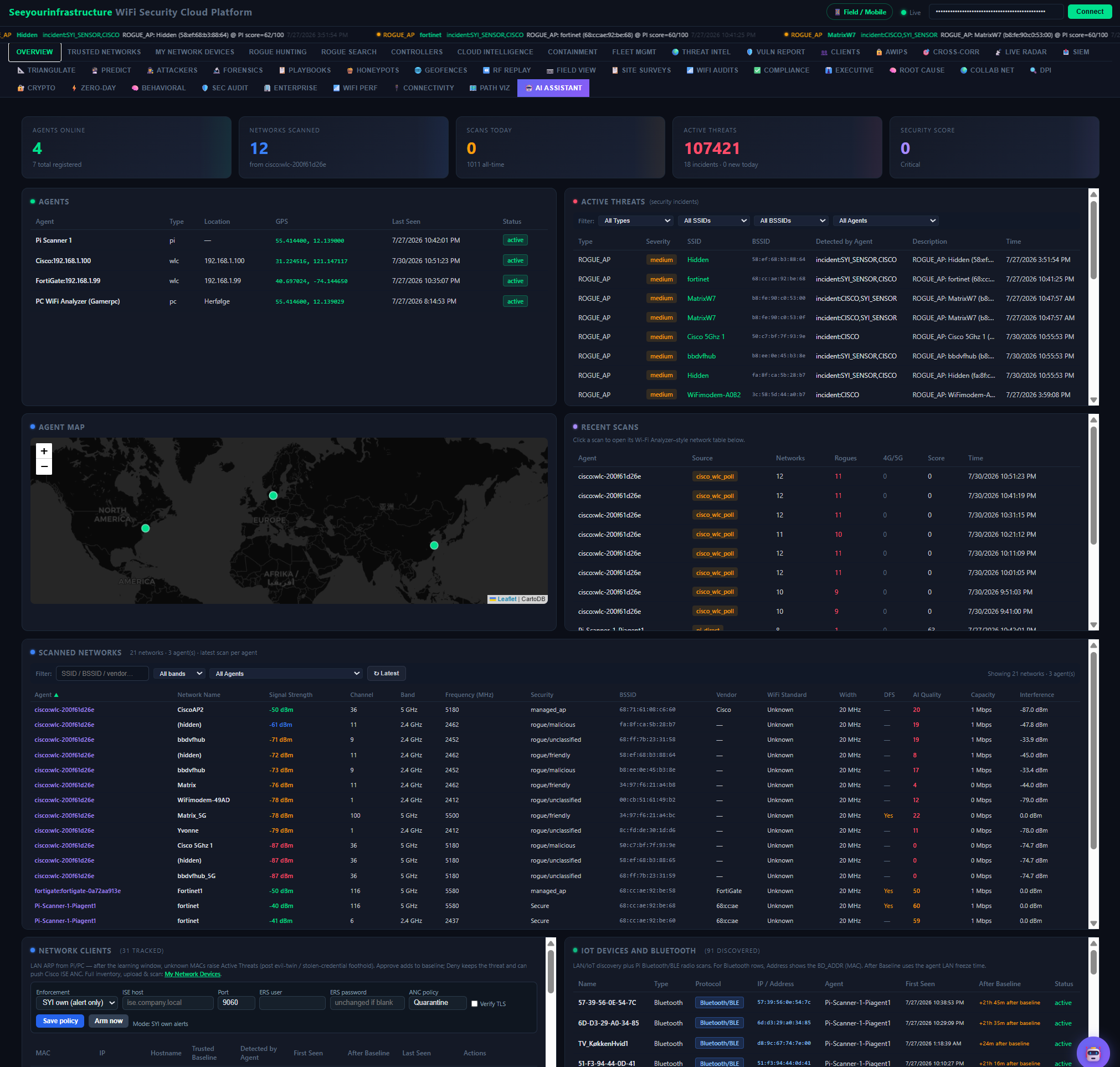Switch to the Rogue Hunting tab
Viewport: 1120px width, 1067px height.
[x=278, y=52]
